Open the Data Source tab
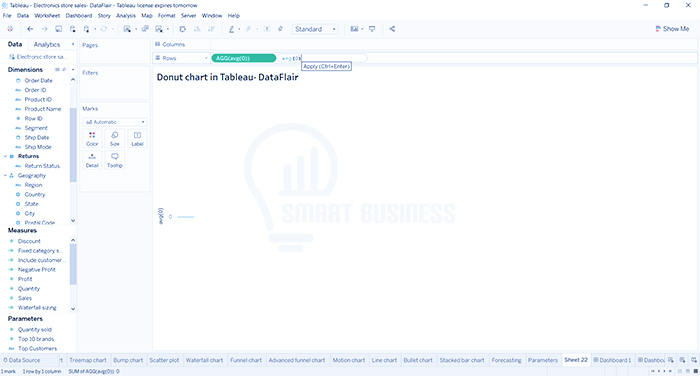 (x=21, y=360)
